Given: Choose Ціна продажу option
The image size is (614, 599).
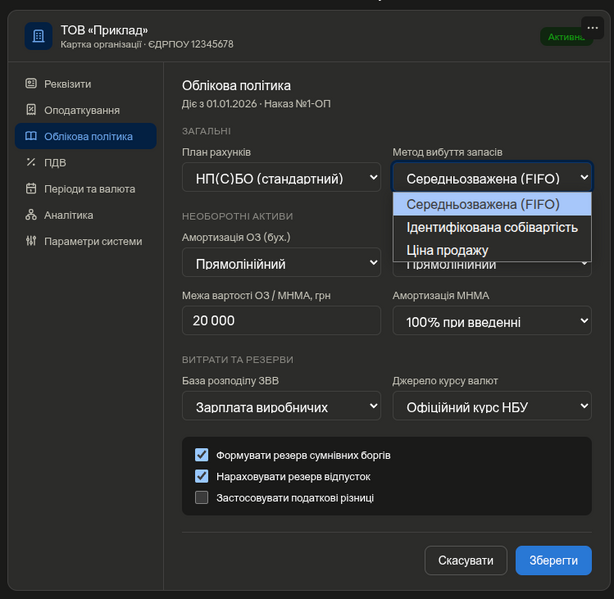Looking at the screenshot, I should point(492,250).
